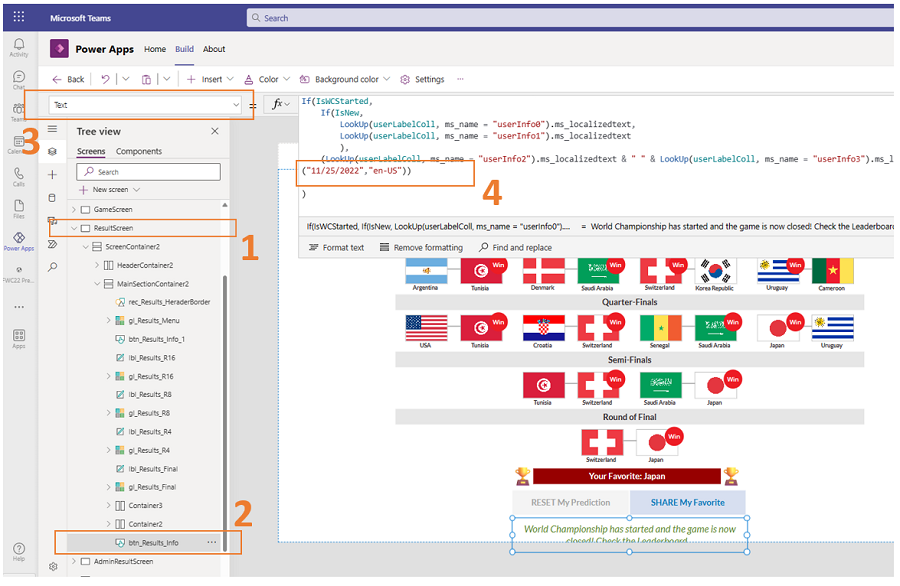
Task: Show more apps ellipsis in the sidebar
Action: (x=19, y=307)
